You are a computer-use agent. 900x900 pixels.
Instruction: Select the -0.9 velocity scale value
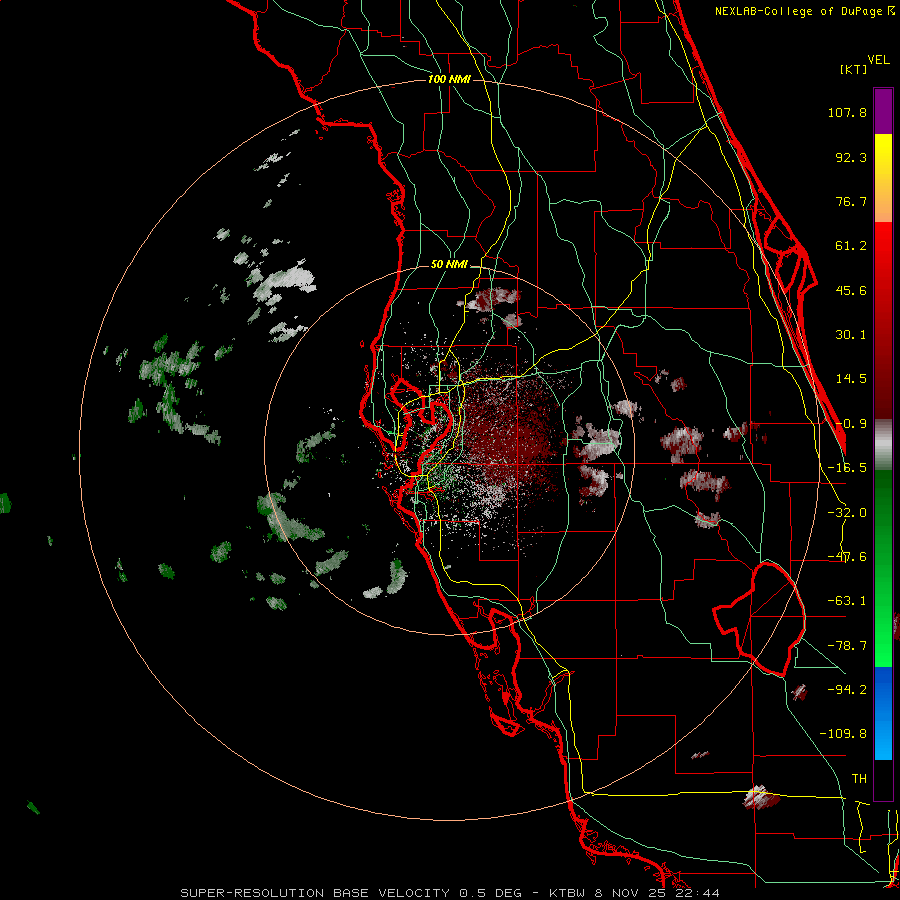(851, 424)
